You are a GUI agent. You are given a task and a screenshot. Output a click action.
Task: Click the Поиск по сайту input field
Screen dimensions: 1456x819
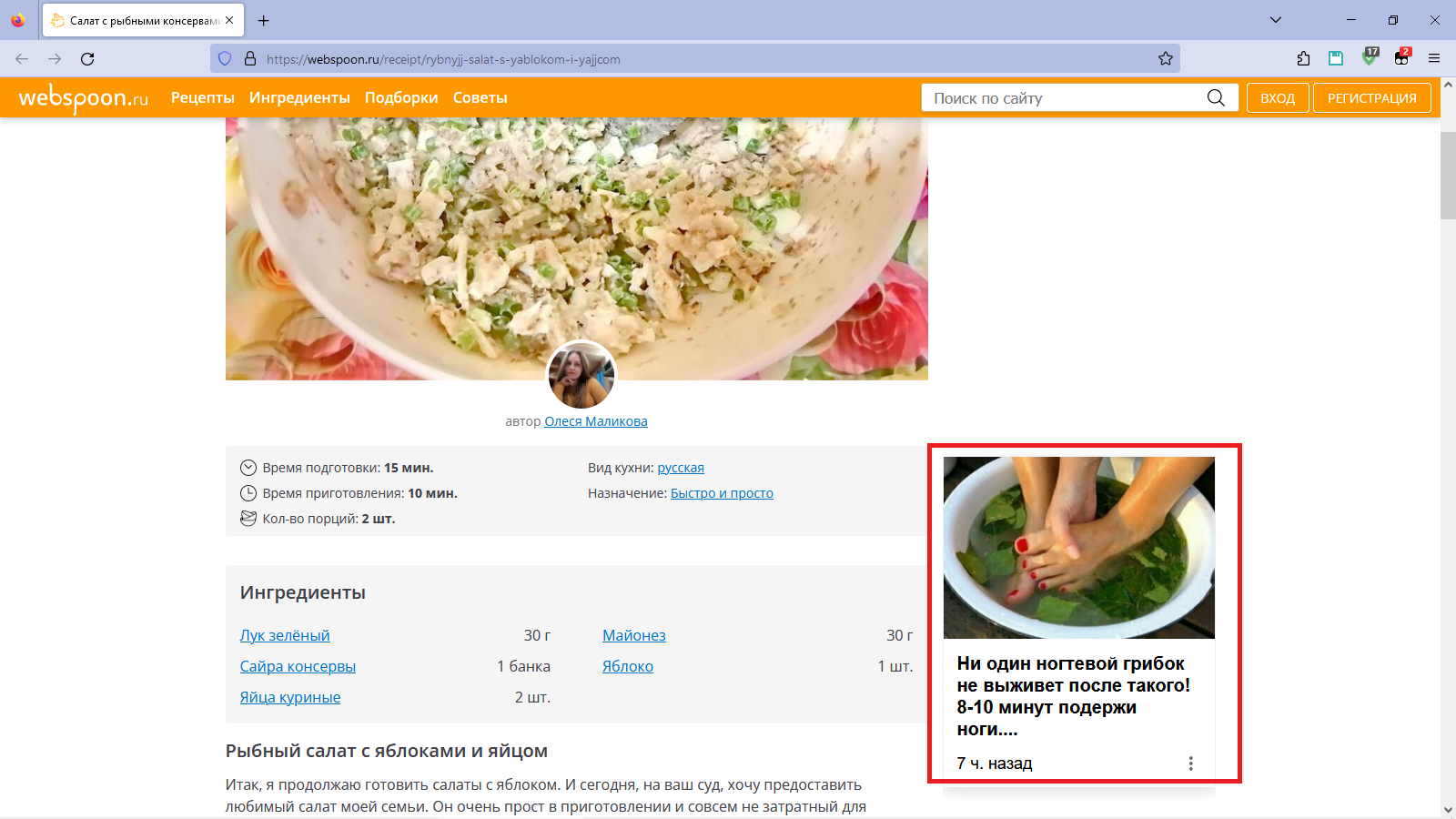[1046, 97]
